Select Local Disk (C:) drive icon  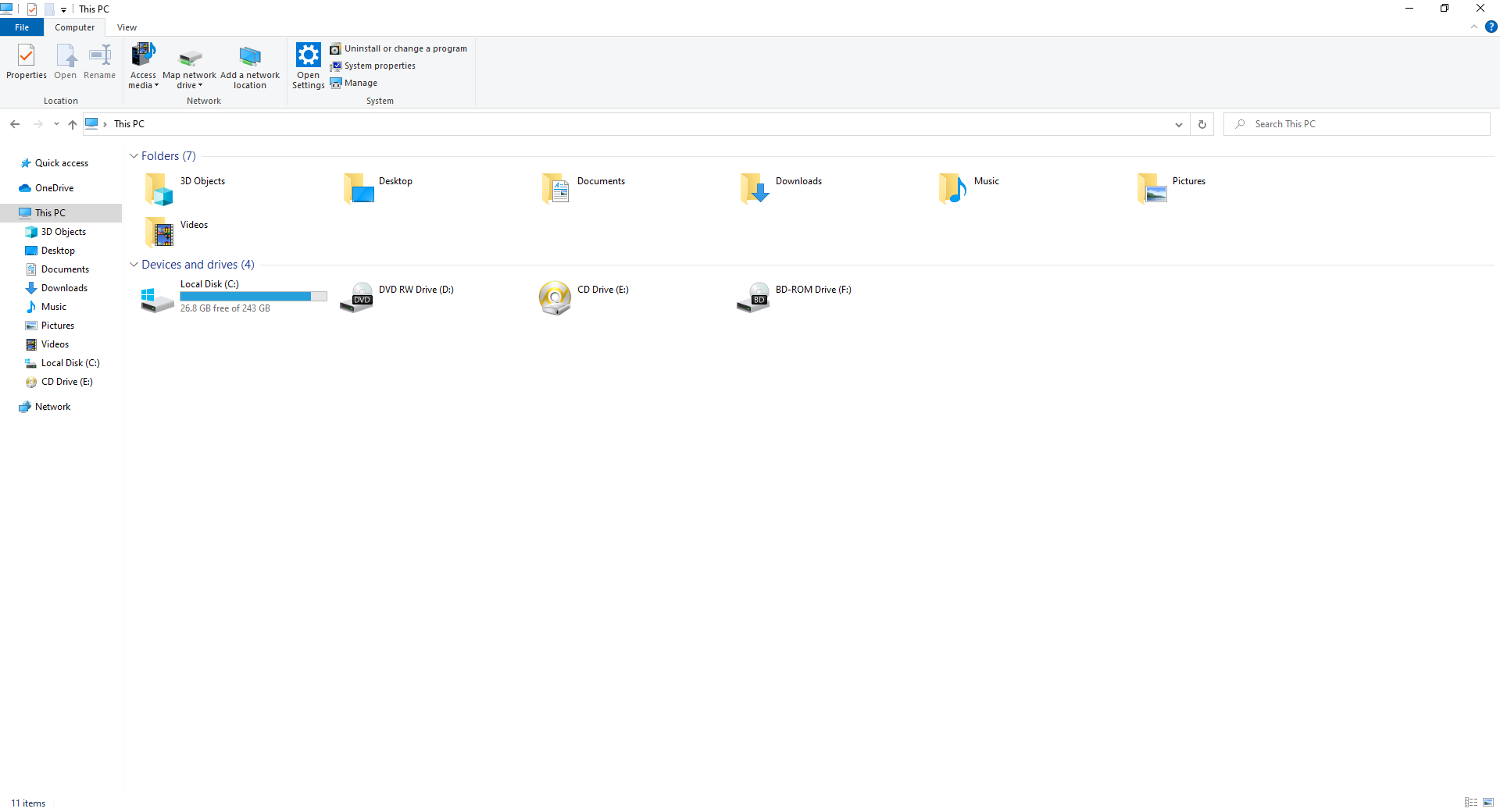coord(157,299)
